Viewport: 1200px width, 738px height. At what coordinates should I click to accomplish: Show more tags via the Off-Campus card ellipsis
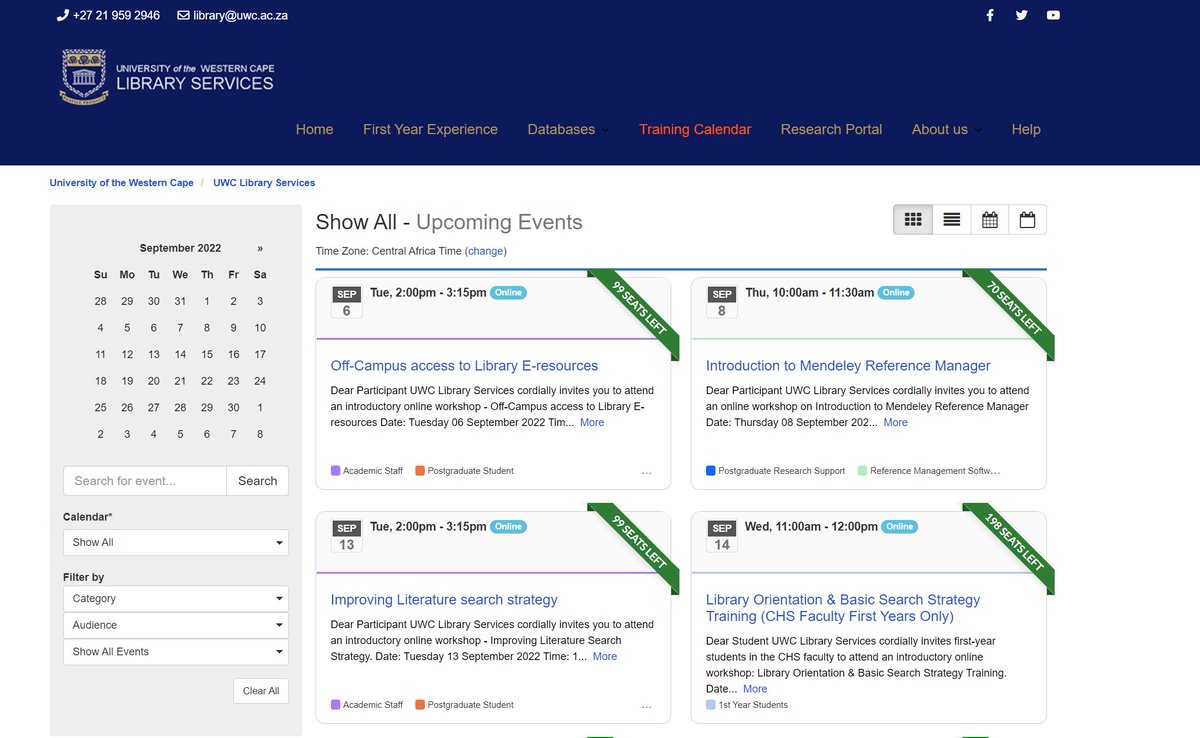(646, 471)
